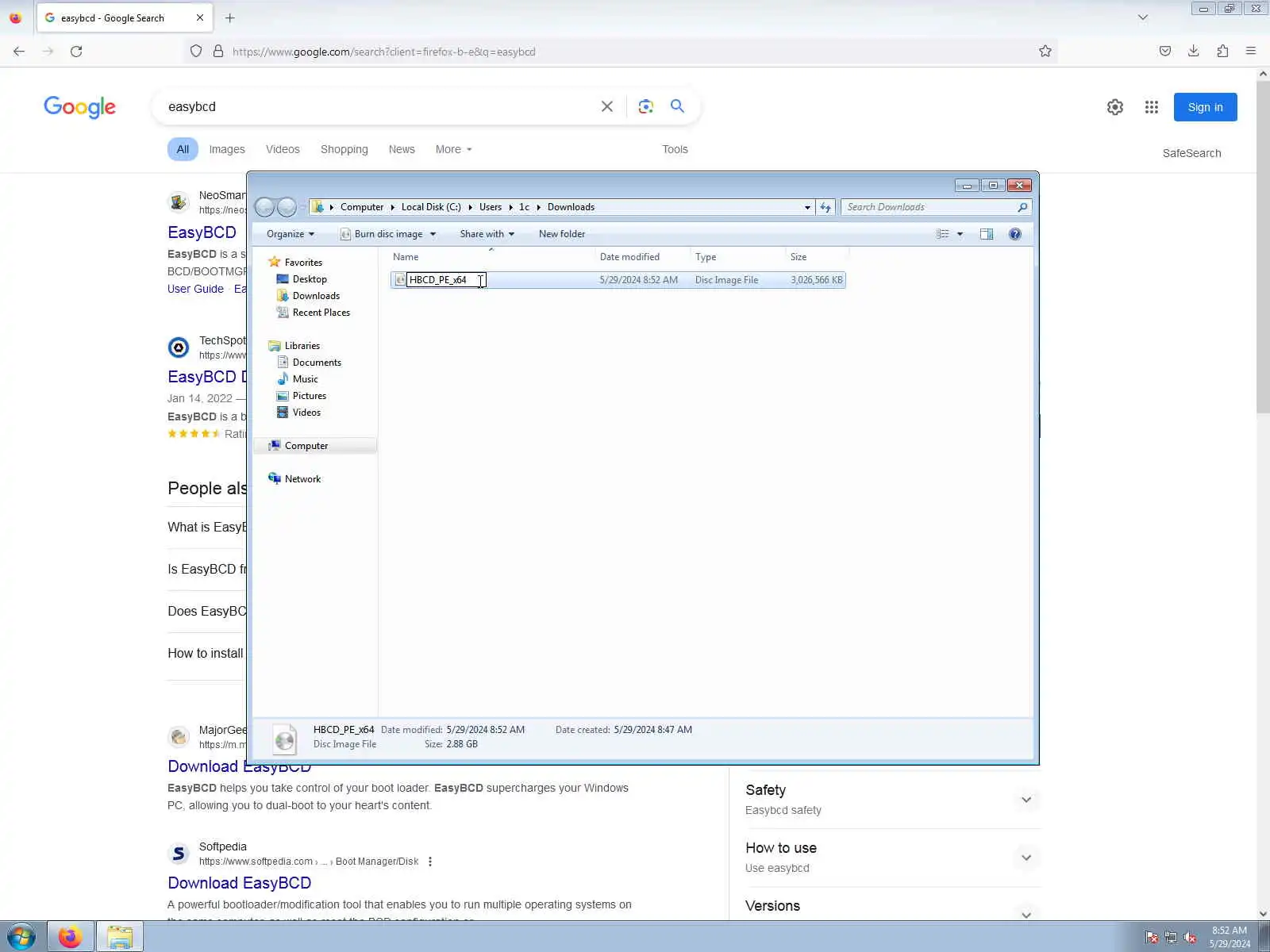Open the Windows Start menu orb
Viewport: 1270px width, 952px height.
point(21,937)
